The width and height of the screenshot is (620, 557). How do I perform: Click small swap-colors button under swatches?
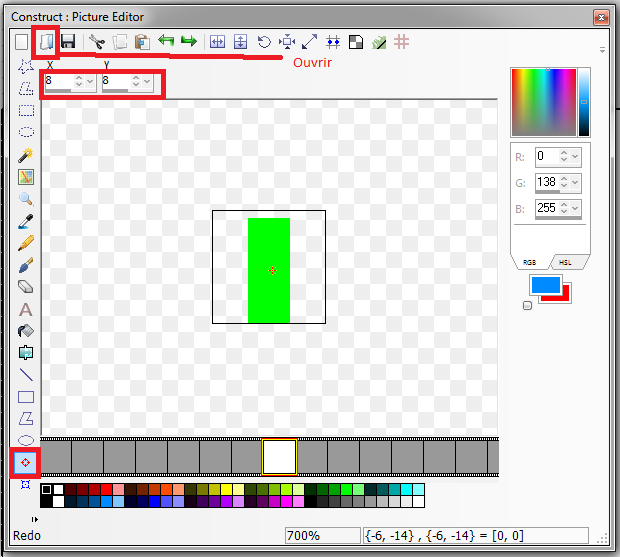527,305
